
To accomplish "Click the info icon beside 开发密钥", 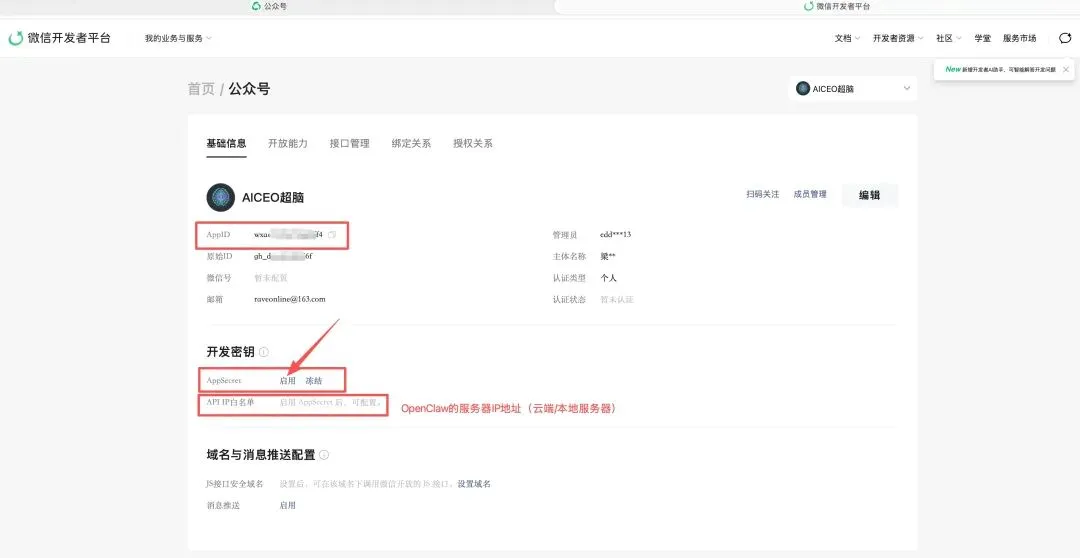I will click(264, 352).
